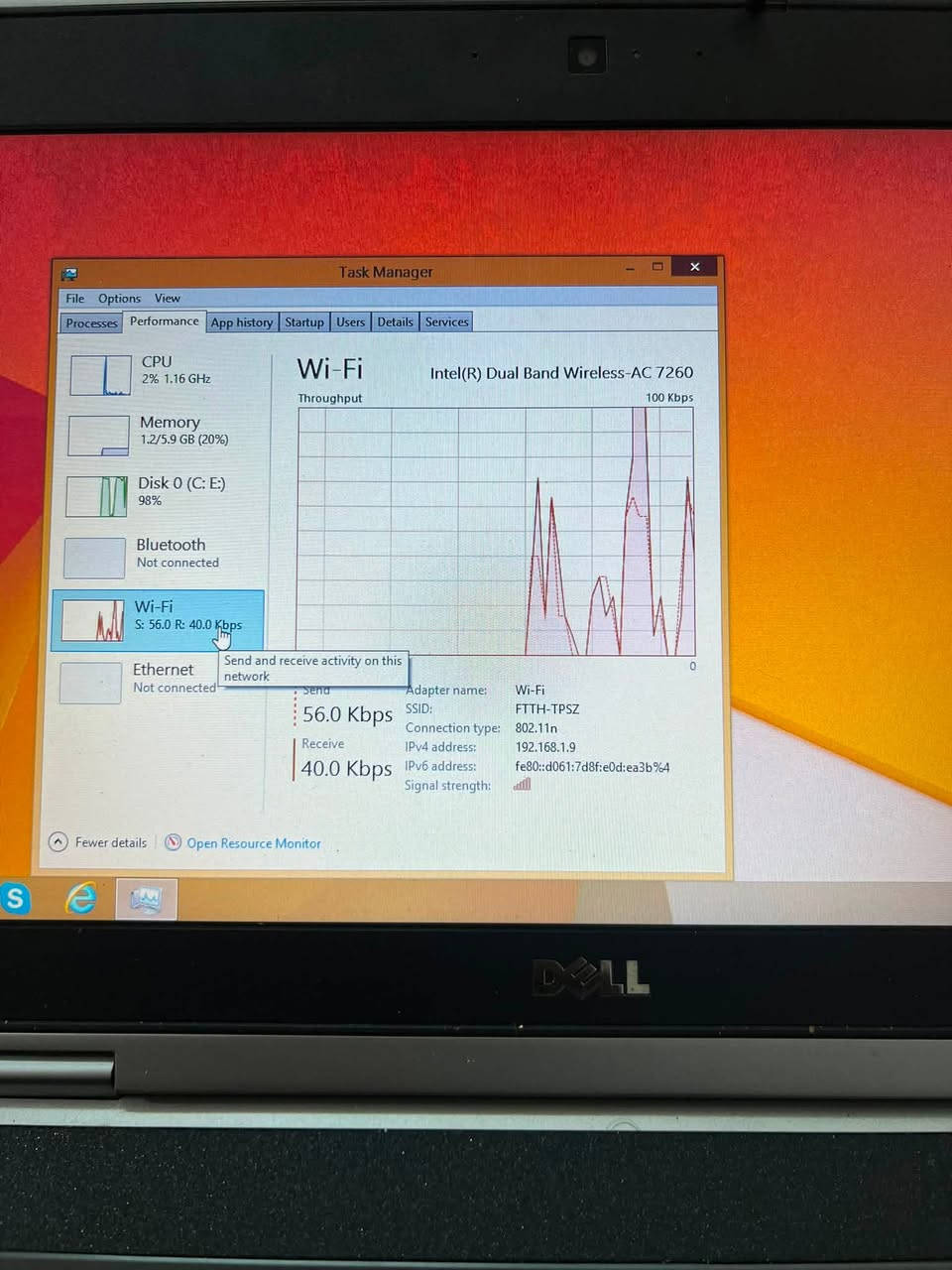Click the Task Manager taskbar button
The image size is (952, 1270).
(x=146, y=900)
